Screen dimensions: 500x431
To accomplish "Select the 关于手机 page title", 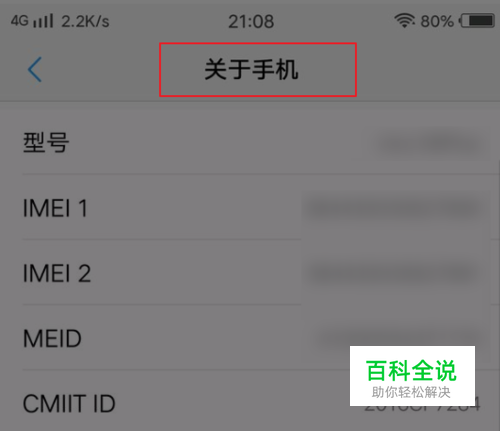I will pos(251,70).
